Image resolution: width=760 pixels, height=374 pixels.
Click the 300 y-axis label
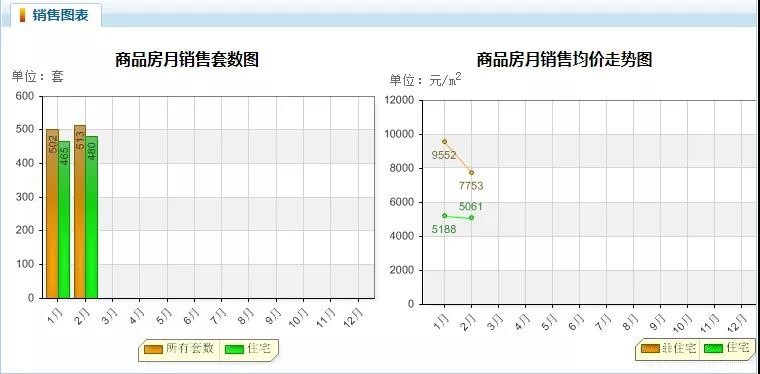tap(25, 197)
